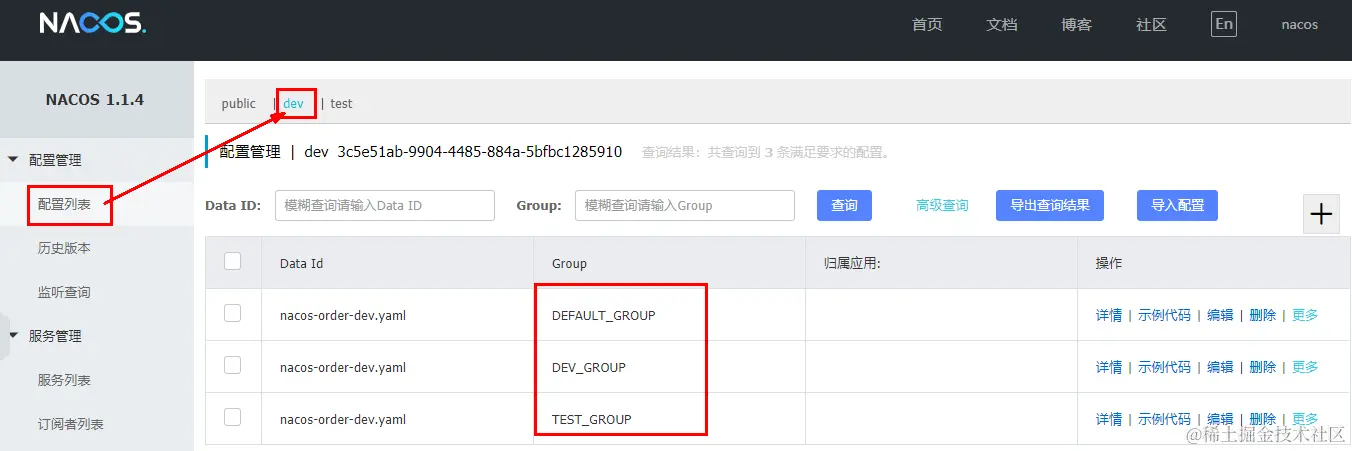The image size is (1352, 451).
Task: Switch to the dev namespace tab
Action: point(293,103)
